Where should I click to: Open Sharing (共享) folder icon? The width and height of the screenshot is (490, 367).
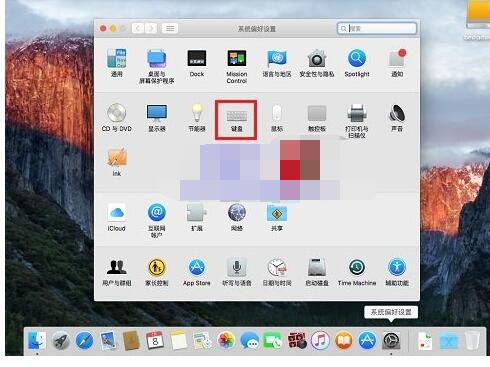tap(277, 212)
